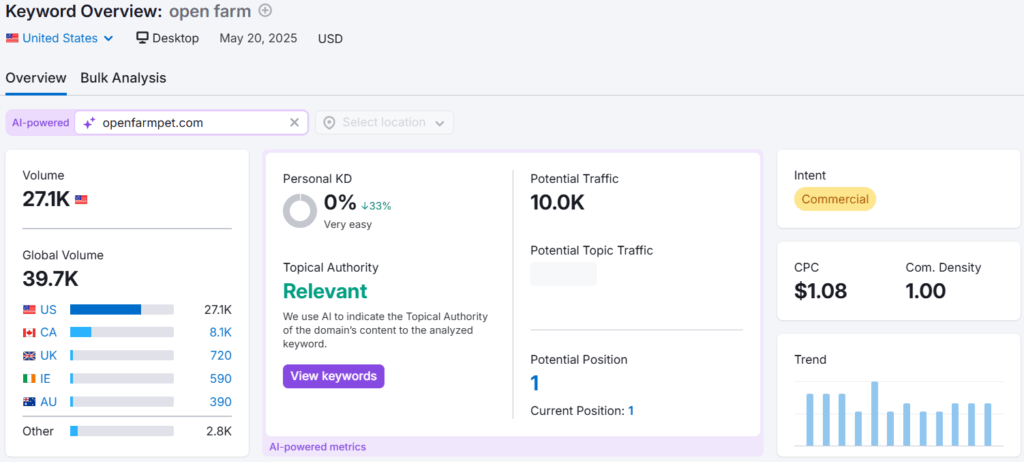1024x462 pixels.
Task: Switch to the Overview tab
Action: coord(36,78)
